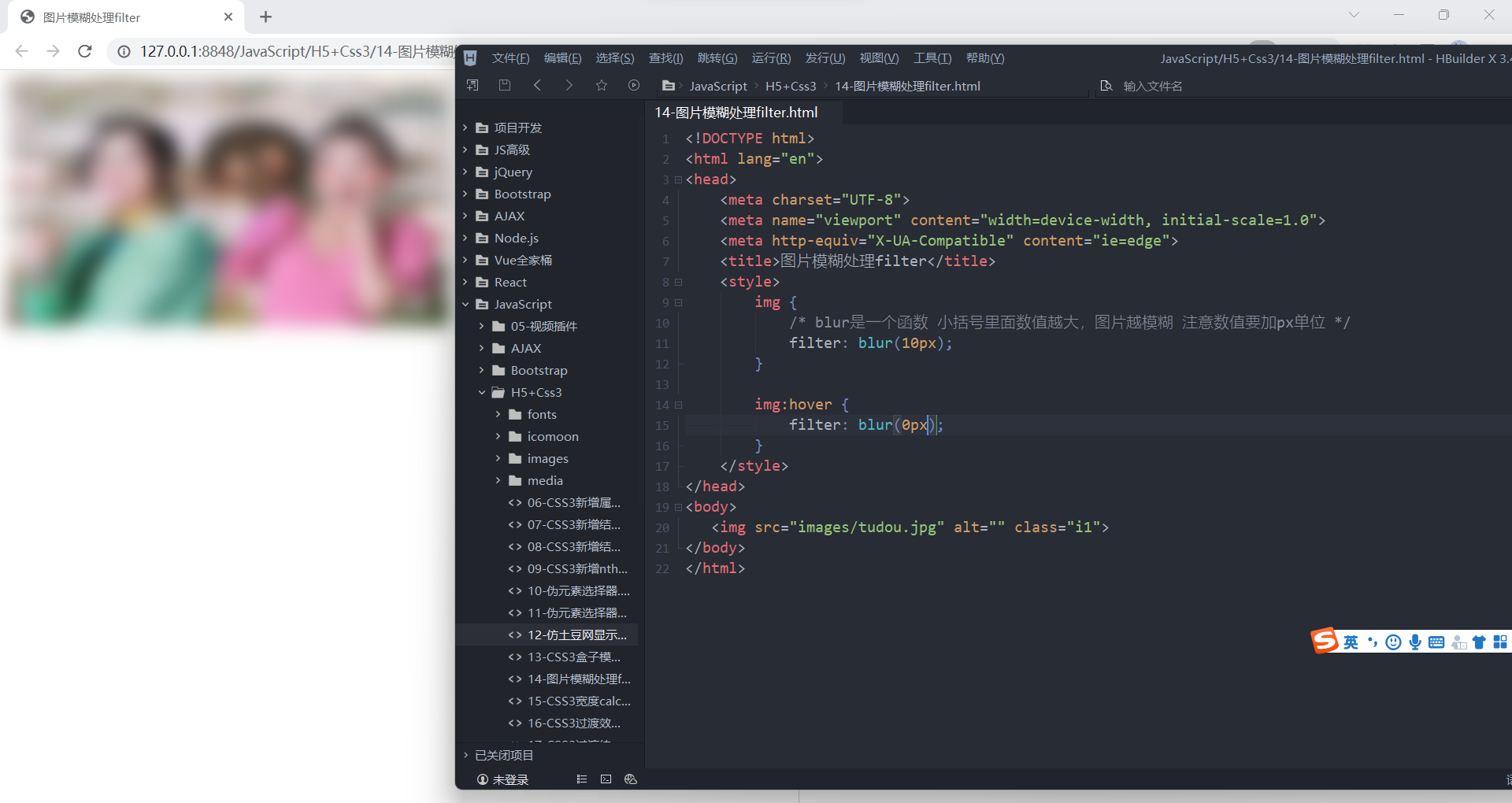Open the terminal icon in the status bar
The width and height of the screenshot is (1512, 803).
point(606,779)
